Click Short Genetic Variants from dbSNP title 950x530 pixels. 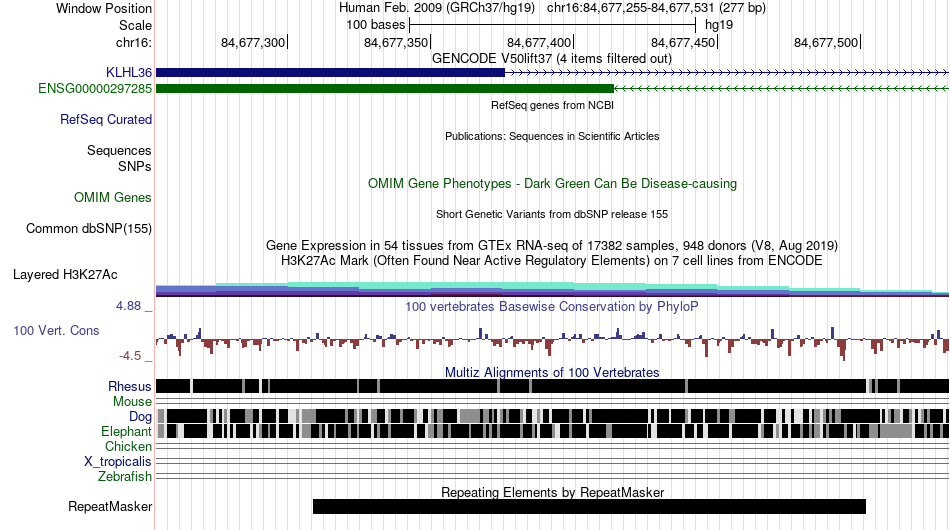[552, 214]
